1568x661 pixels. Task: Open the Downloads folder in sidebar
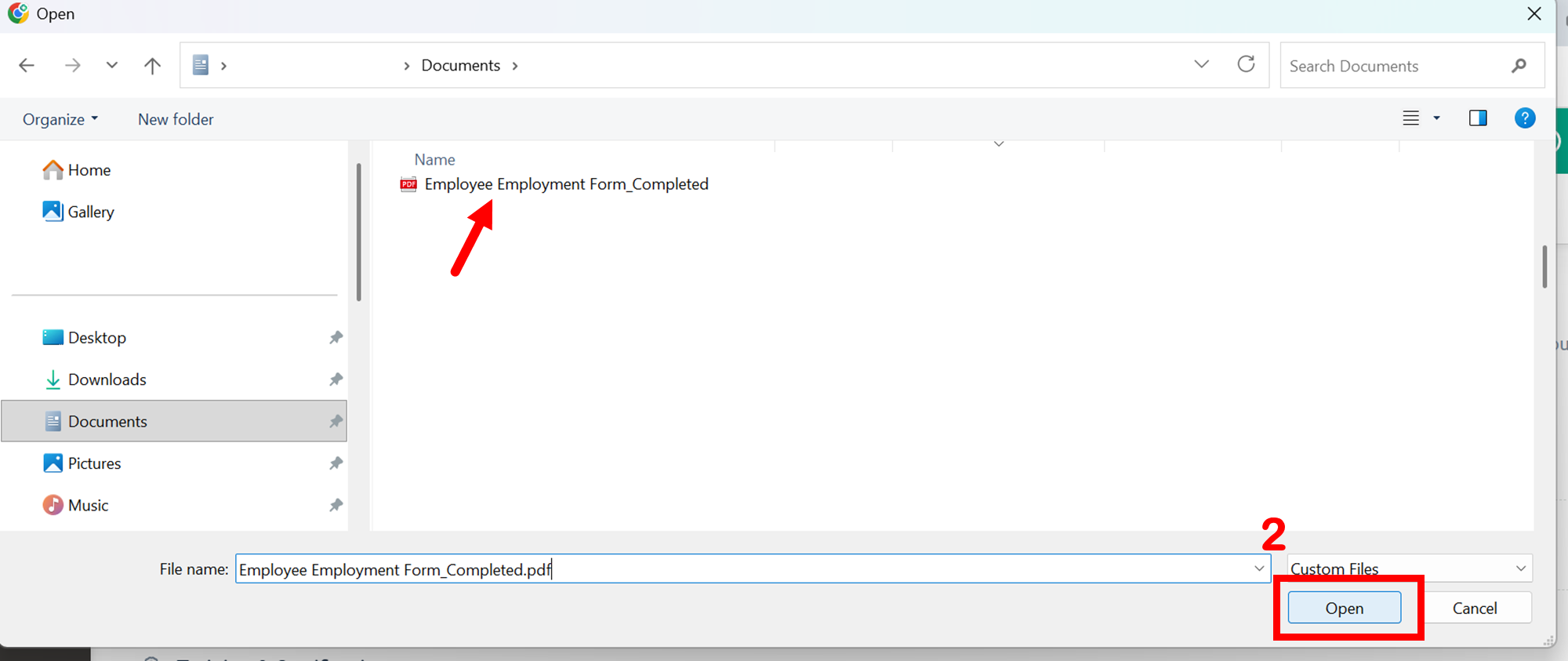[x=107, y=380]
